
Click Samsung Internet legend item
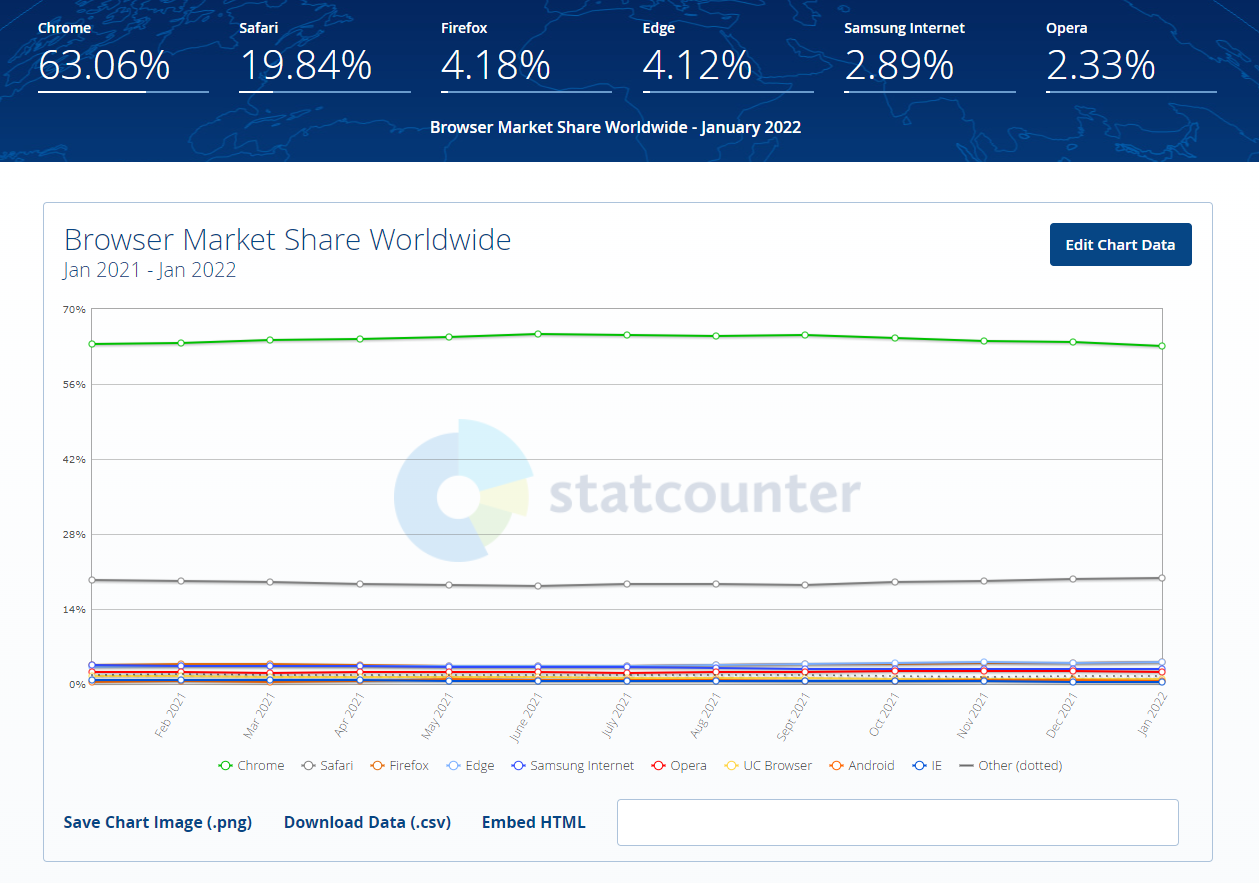point(572,766)
